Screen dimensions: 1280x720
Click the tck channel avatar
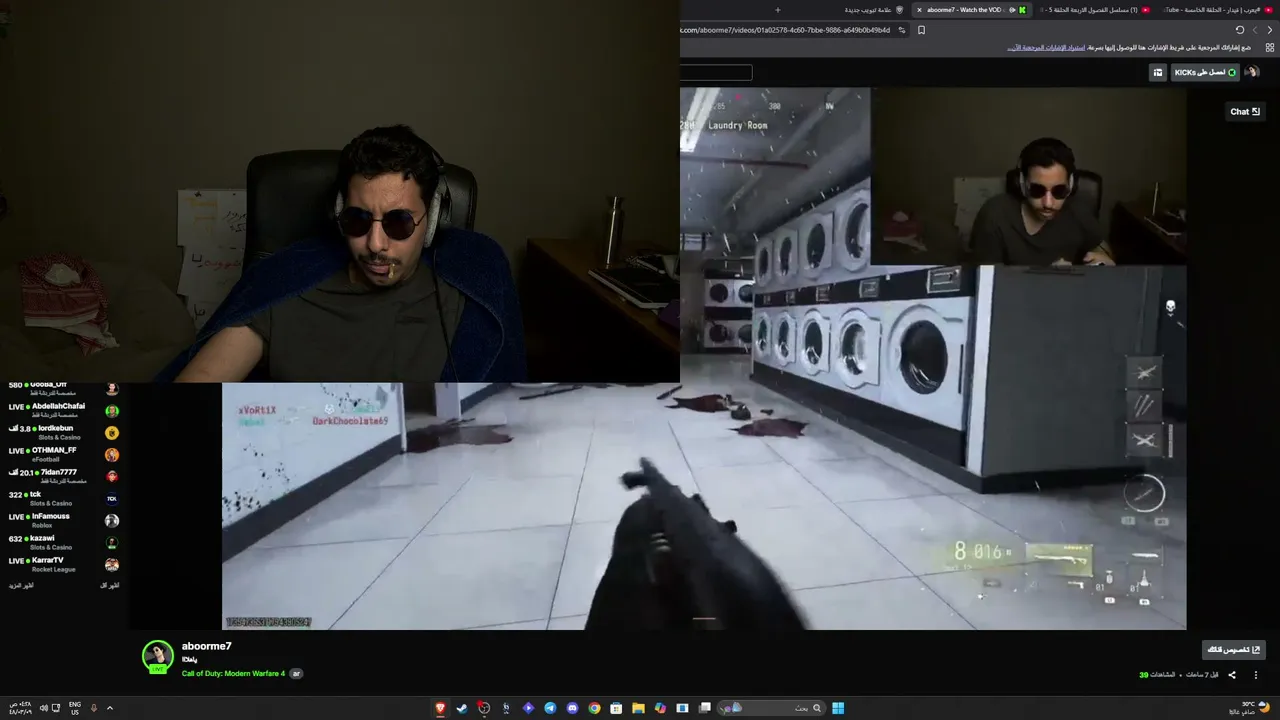112,498
